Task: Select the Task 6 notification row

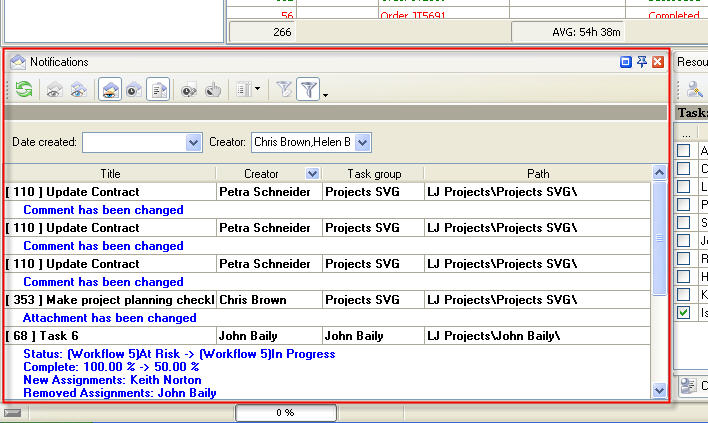Action: coord(109,336)
